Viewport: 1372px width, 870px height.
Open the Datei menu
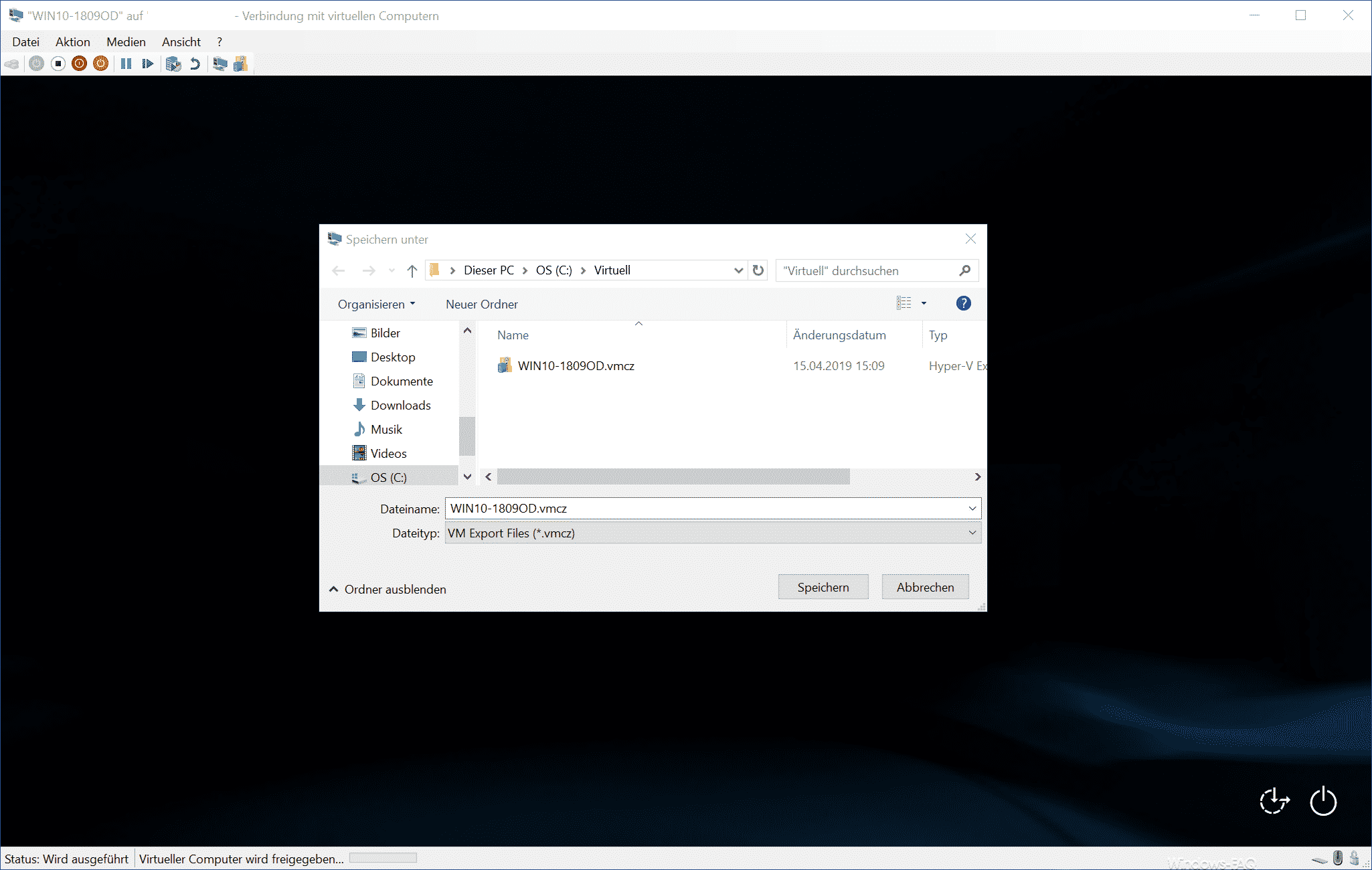pyautogui.click(x=26, y=41)
